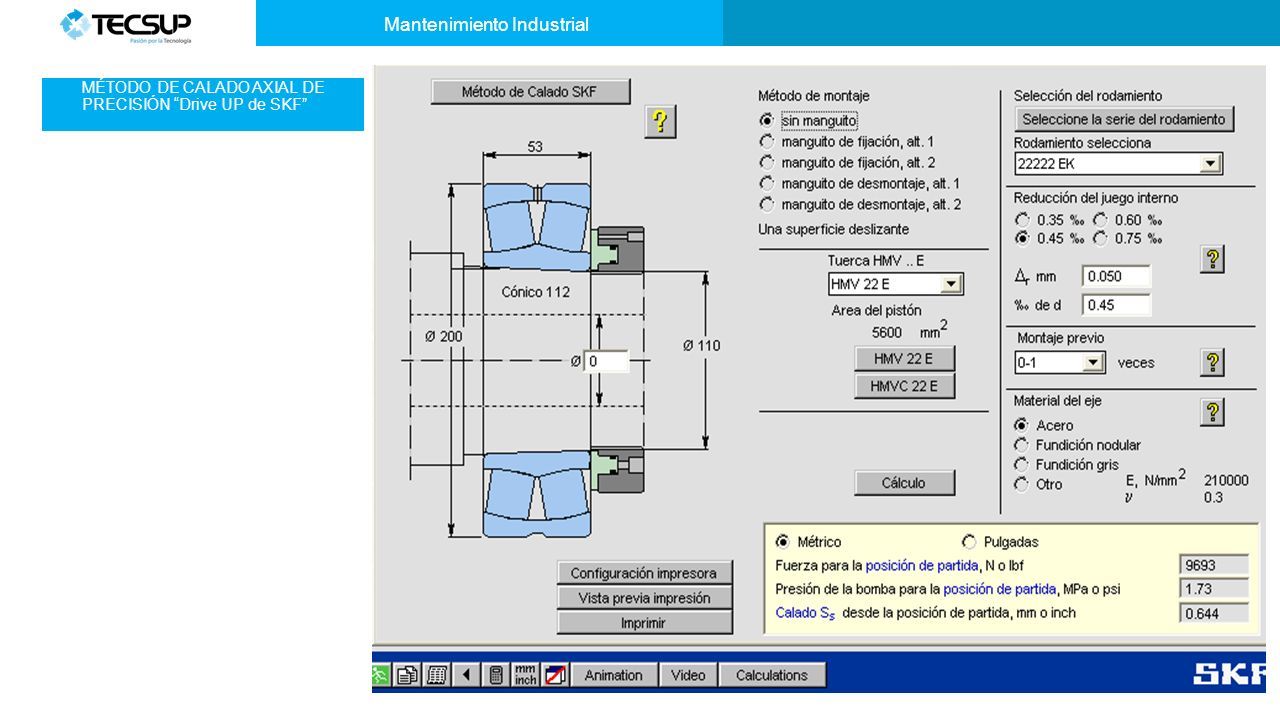Click the 'Area del pistón' label

click(877, 310)
